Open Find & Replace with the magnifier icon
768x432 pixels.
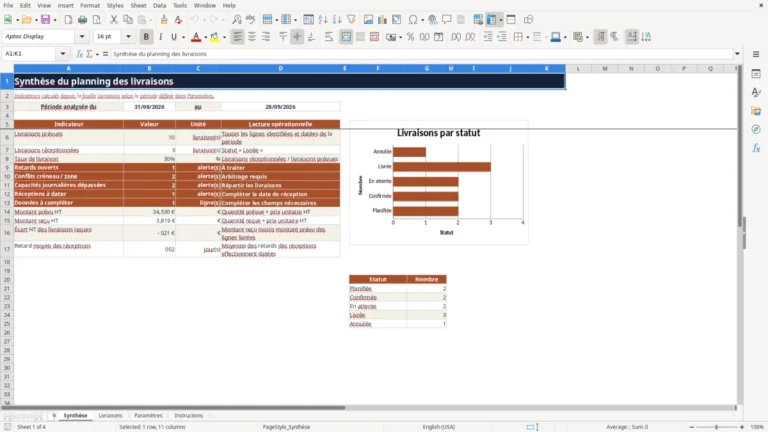coord(237,20)
